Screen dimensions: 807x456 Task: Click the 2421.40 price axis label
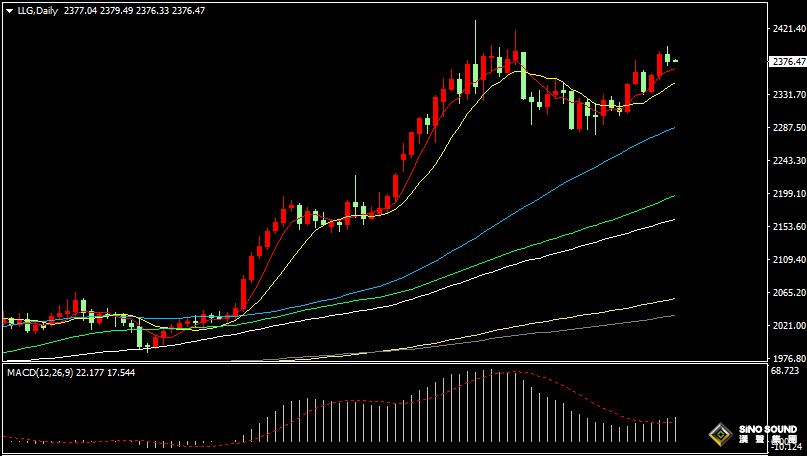[x=787, y=30]
